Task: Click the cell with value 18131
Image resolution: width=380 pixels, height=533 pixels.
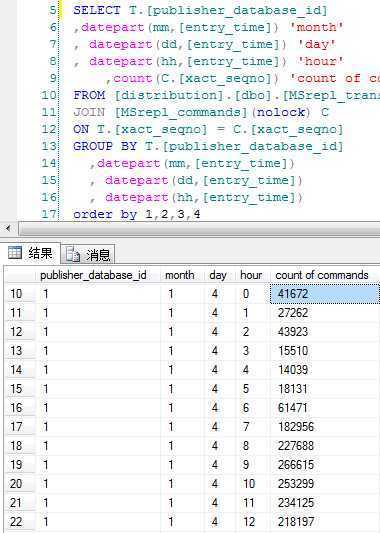Action: 325,389
